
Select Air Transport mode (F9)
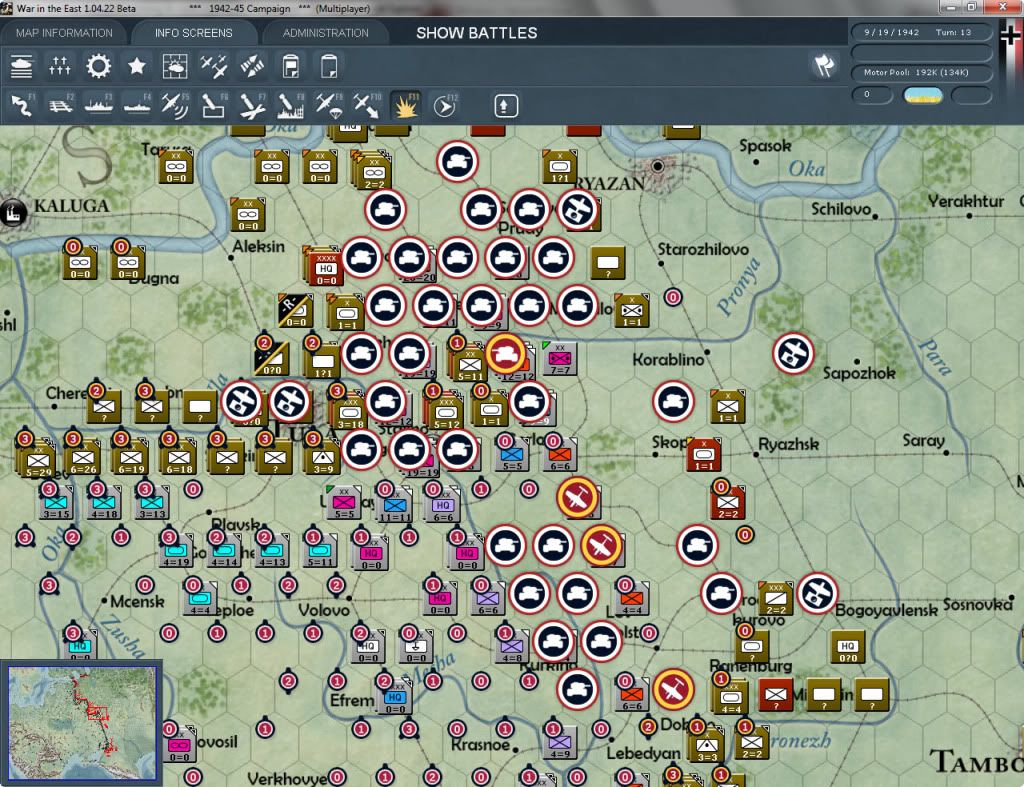point(328,105)
